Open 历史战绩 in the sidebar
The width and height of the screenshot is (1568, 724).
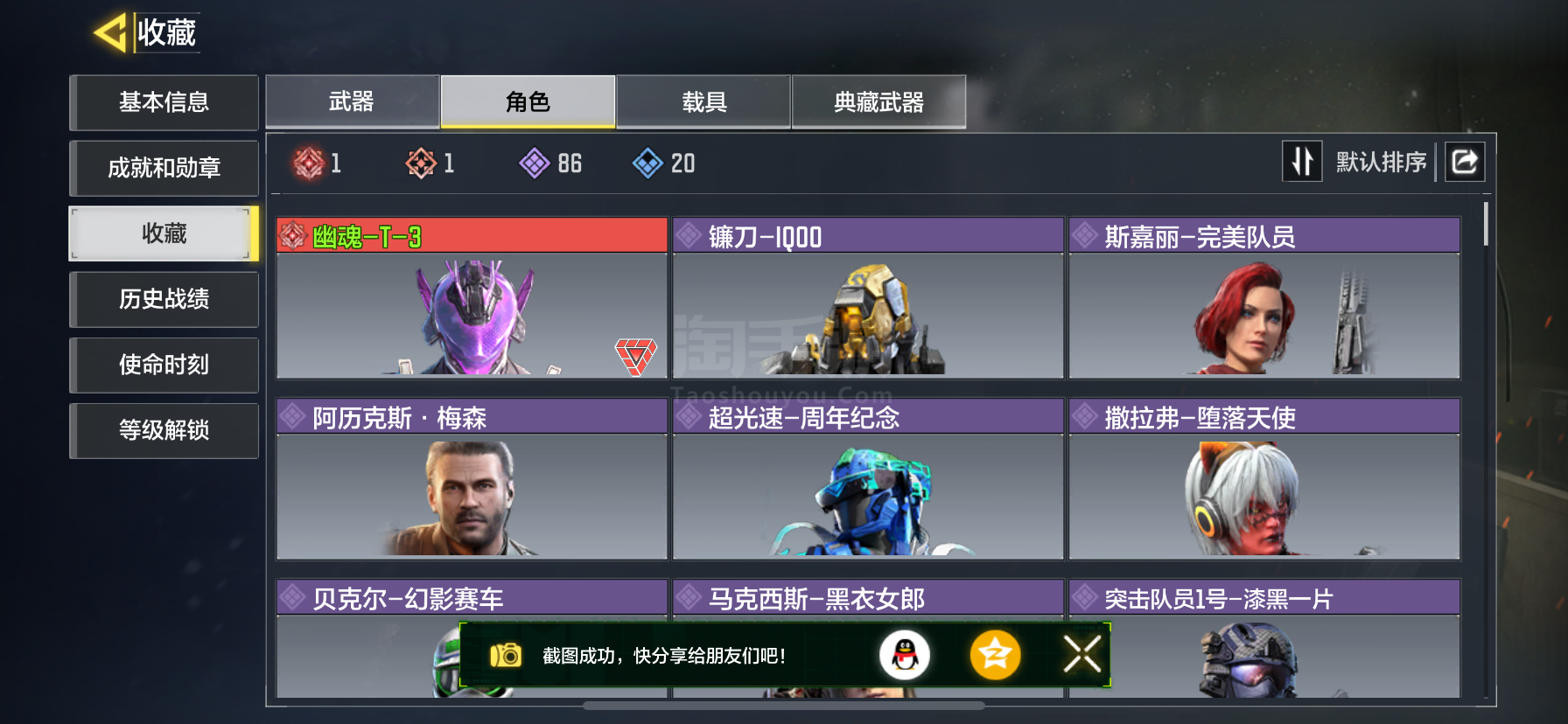[x=164, y=299]
